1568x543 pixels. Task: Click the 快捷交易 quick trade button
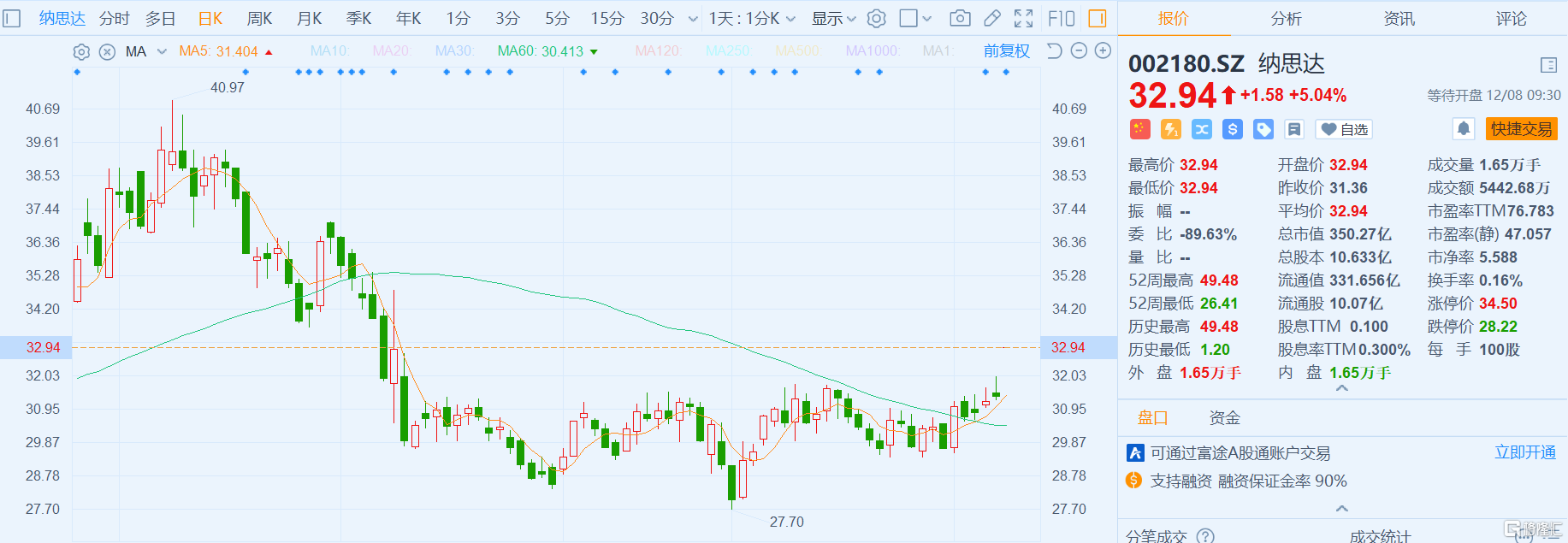(x=1522, y=129)
